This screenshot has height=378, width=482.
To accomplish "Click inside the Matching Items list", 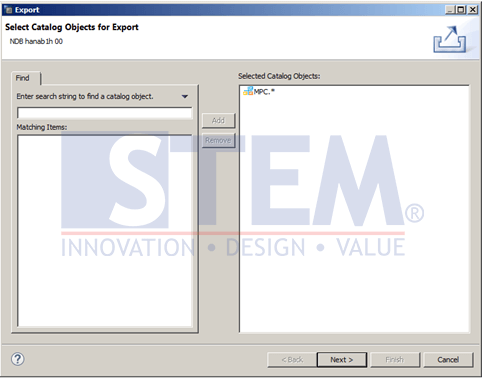I will coord(105,231).
